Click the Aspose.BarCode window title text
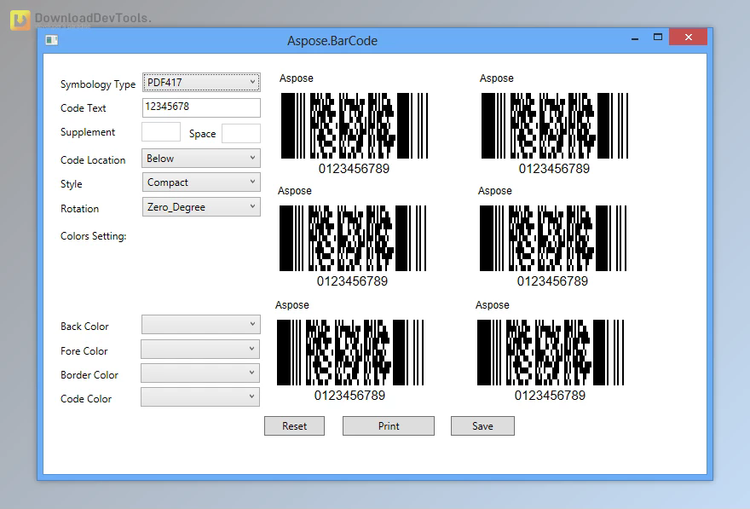The height and width of the screenshot is (509, 750). (x=332, y=41)
